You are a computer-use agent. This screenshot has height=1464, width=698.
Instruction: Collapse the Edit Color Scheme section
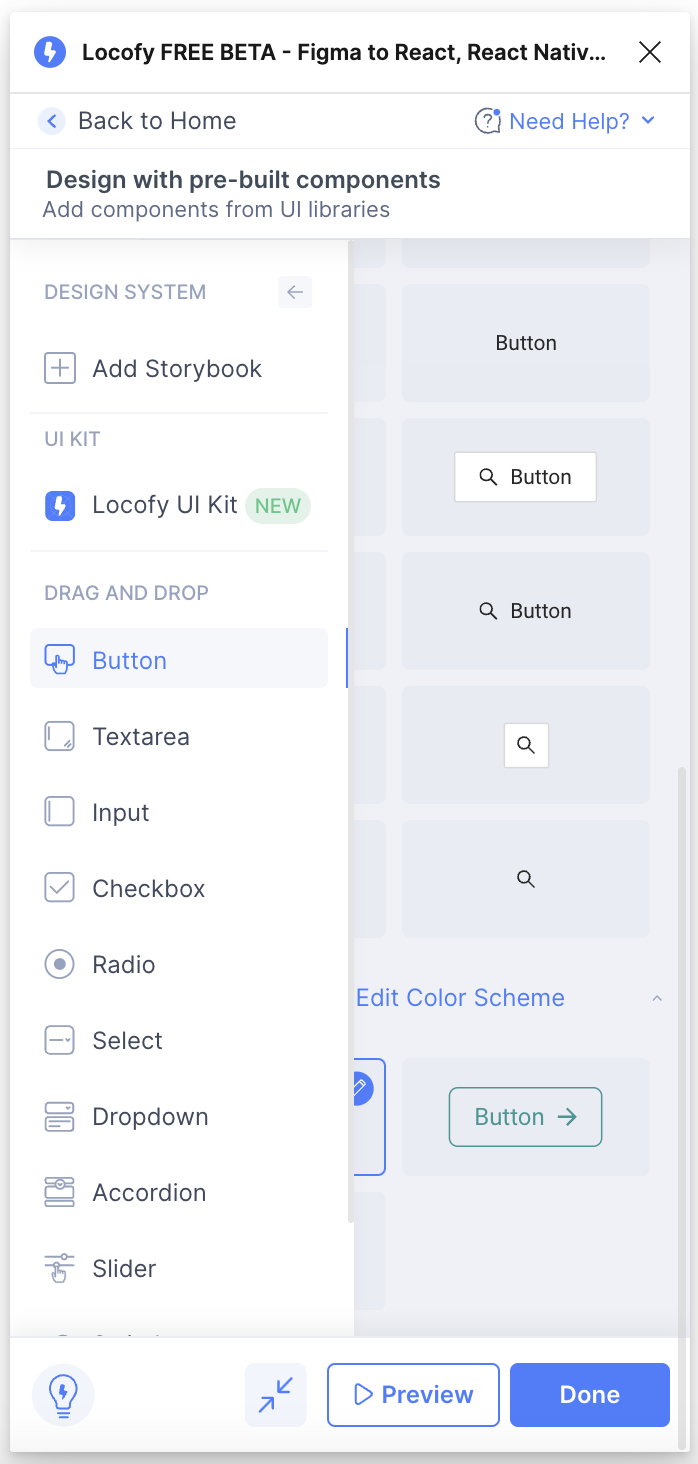(x=657, y=997)
